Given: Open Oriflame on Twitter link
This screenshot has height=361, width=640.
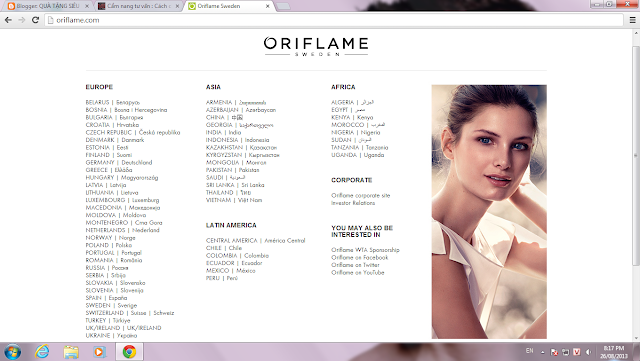Looking at the screenshot, I should point(356,265).
